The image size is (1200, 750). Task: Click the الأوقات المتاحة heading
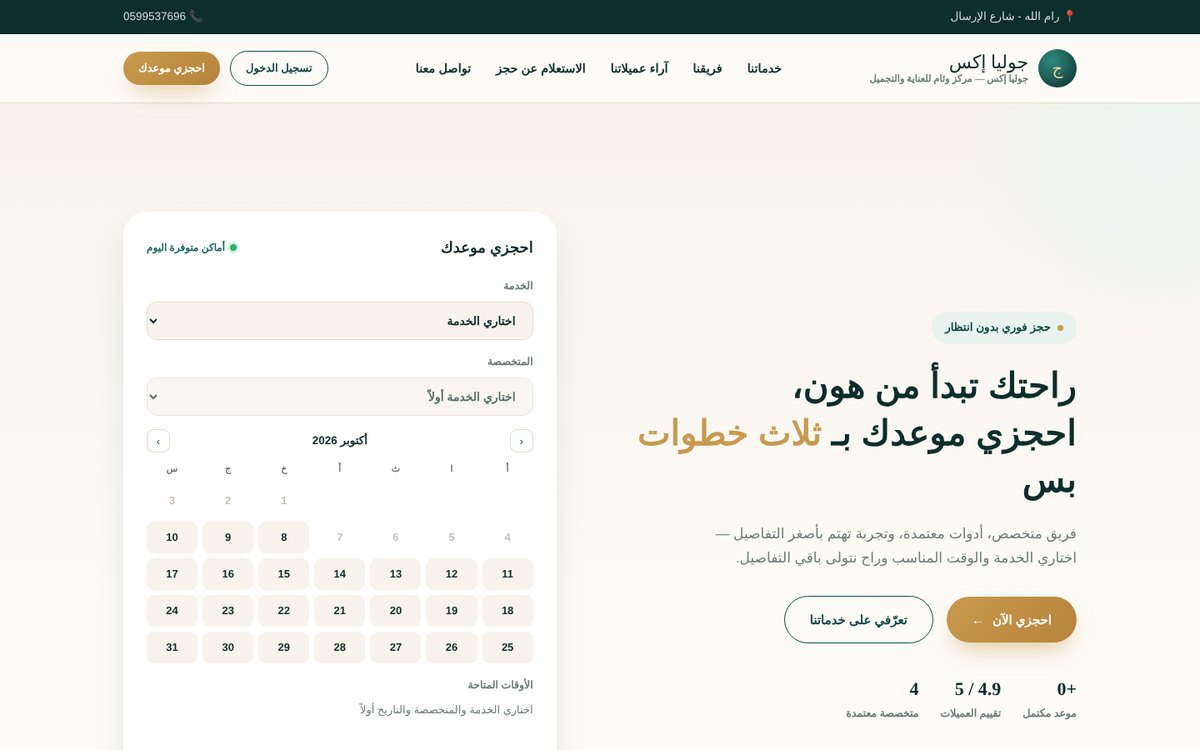(500, 685)
